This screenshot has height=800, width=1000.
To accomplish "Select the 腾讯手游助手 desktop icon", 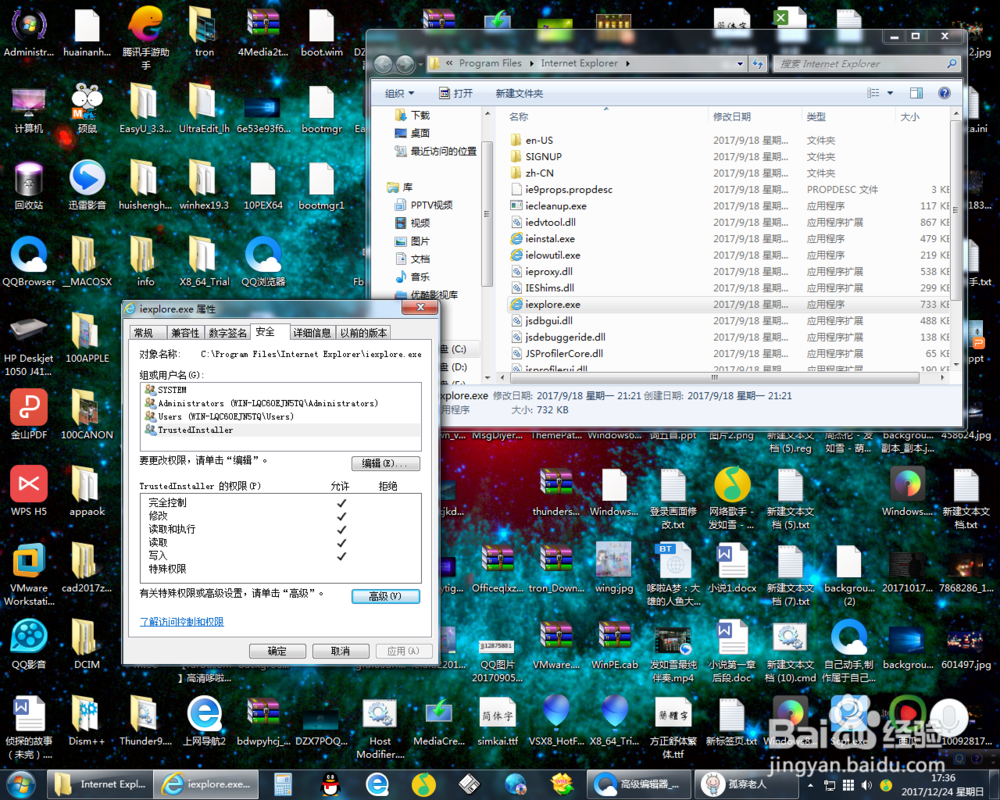I will click(x=146, y=36).
